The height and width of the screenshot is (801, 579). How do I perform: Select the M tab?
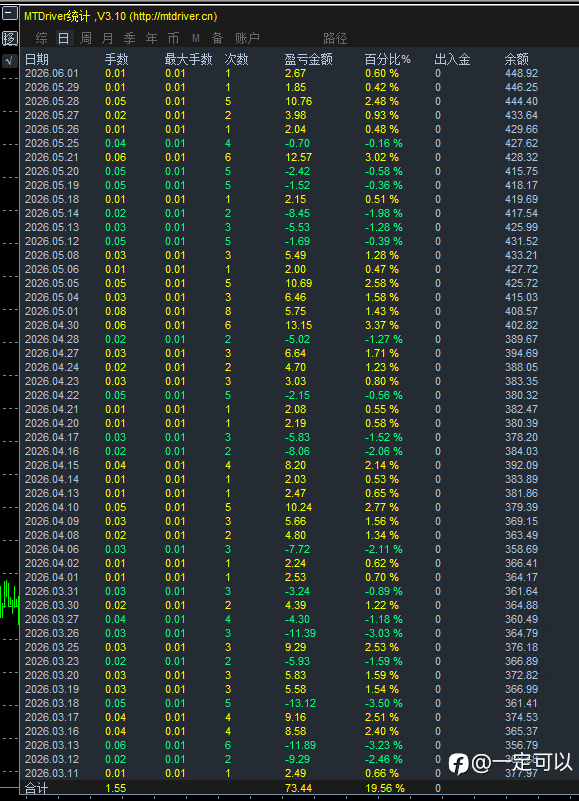coord(195,38)
